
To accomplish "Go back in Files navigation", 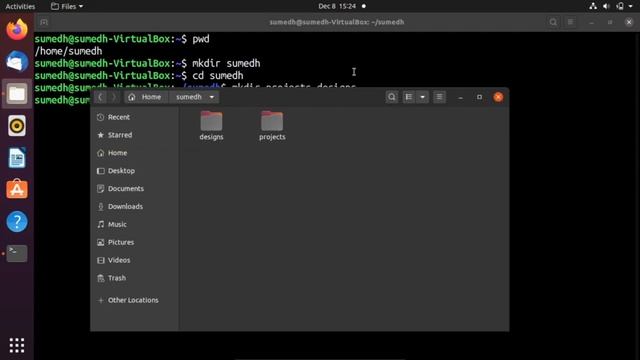I will click(x=100, y=97).
